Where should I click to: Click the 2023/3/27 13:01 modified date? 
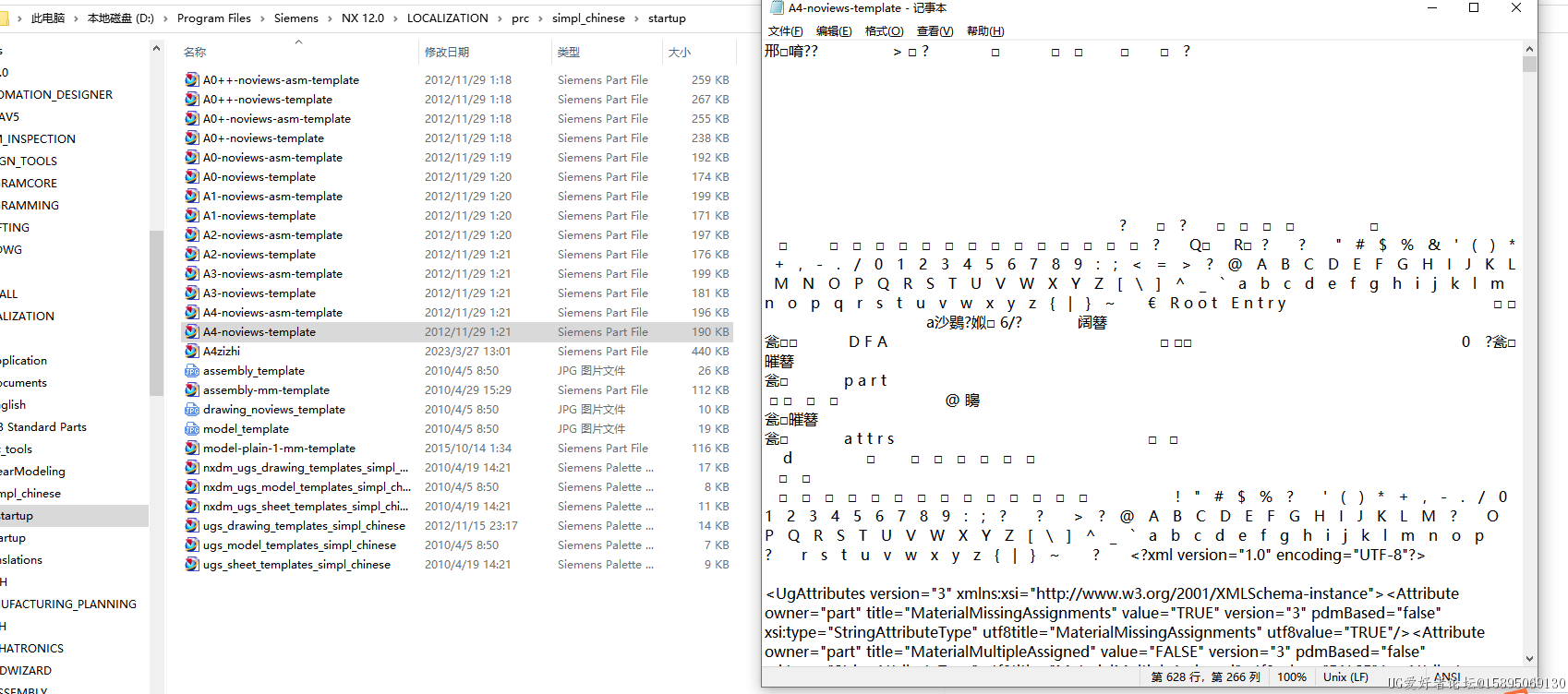tap(467, 351)
